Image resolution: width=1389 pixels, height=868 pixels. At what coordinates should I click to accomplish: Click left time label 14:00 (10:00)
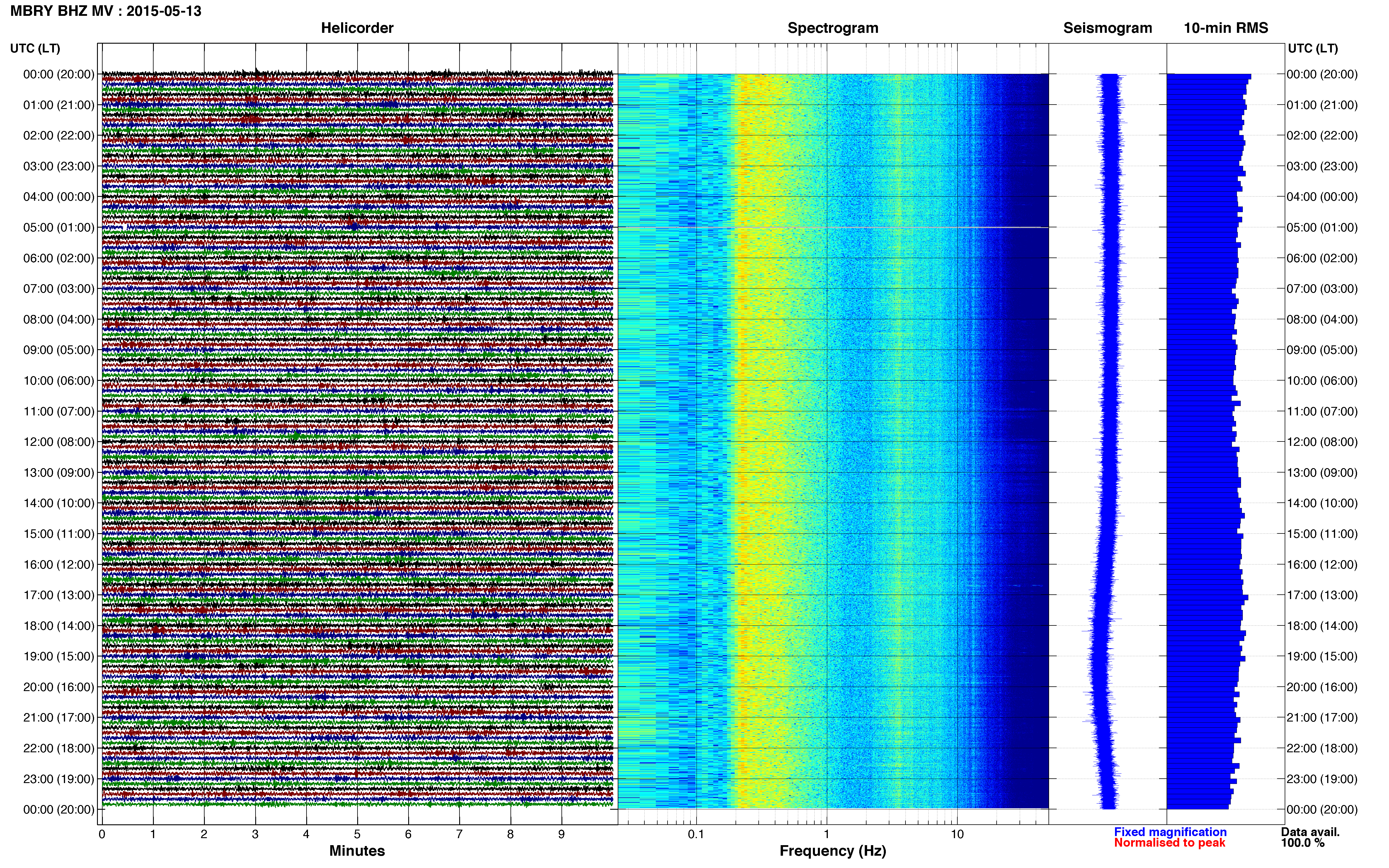(59, 504)
